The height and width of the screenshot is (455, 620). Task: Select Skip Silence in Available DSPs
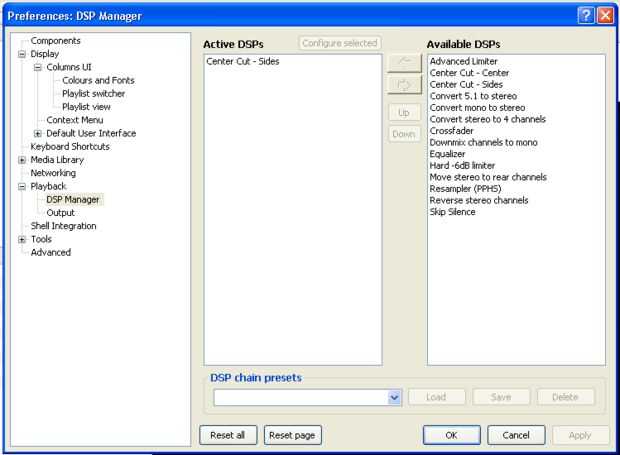[452, 211]
